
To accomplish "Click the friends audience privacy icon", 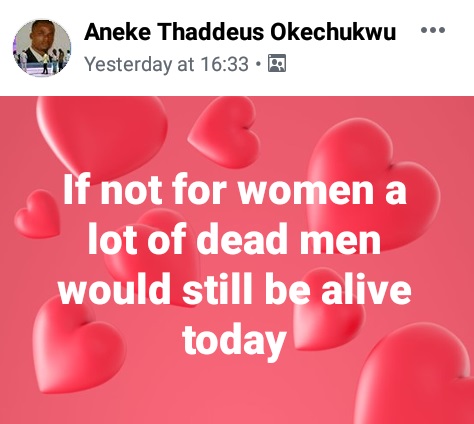I will tap(277, 63).
